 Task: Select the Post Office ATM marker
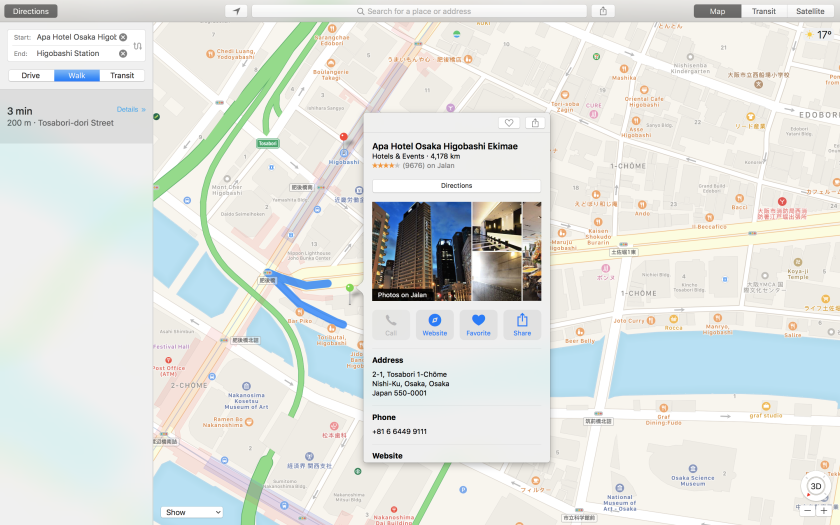click(x=168, y=360)
